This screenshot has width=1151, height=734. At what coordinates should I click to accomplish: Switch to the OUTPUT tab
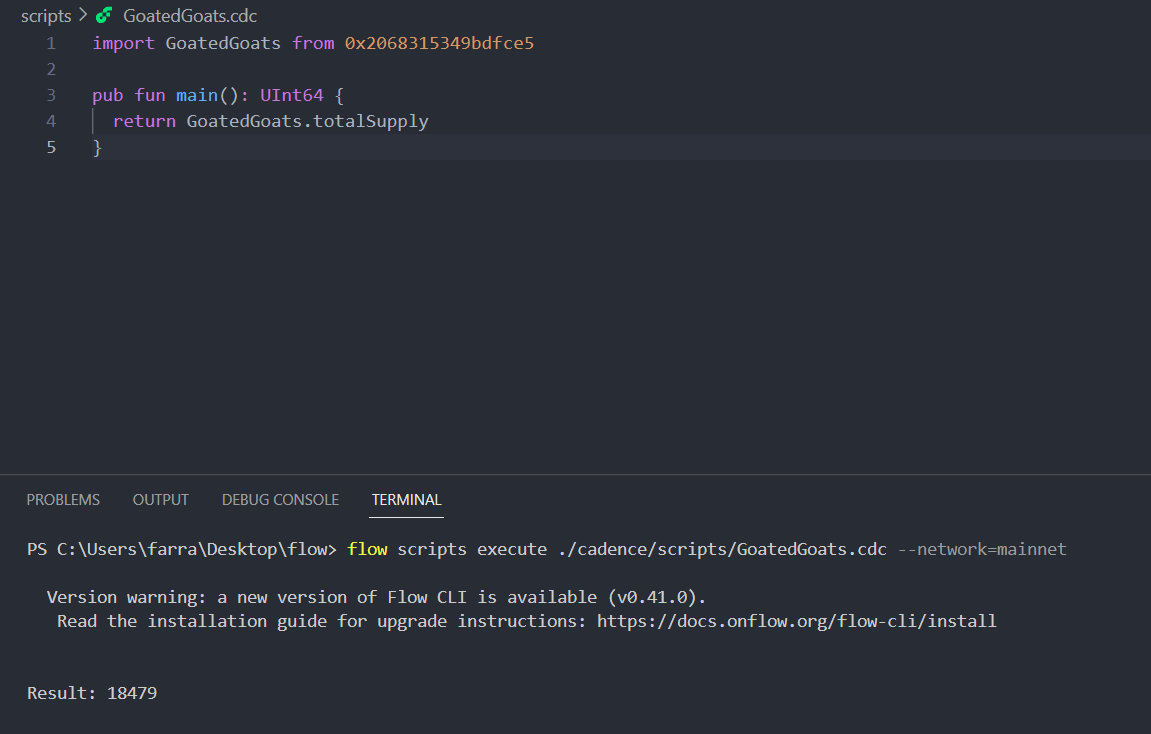[x=160, y=499]
